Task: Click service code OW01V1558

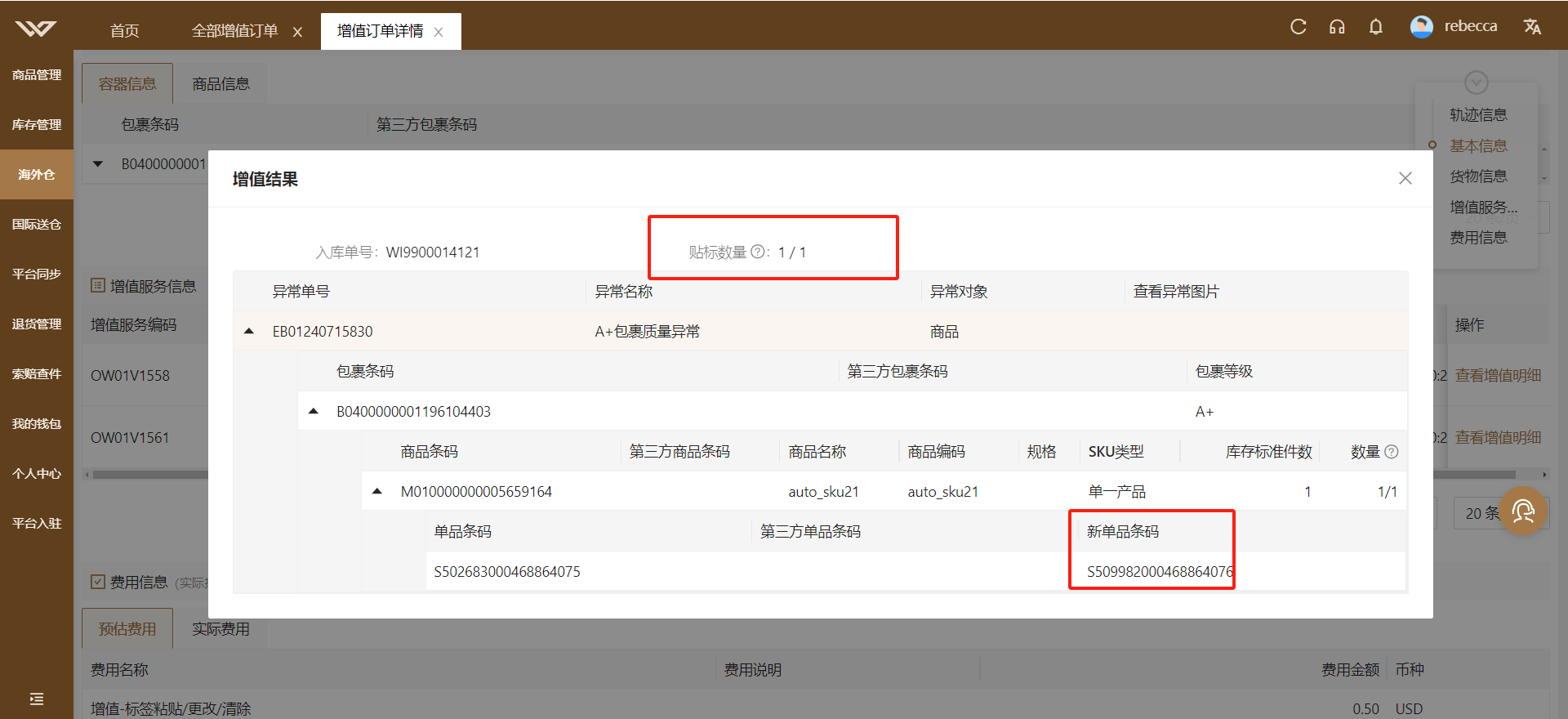Action: pos(130,375)
